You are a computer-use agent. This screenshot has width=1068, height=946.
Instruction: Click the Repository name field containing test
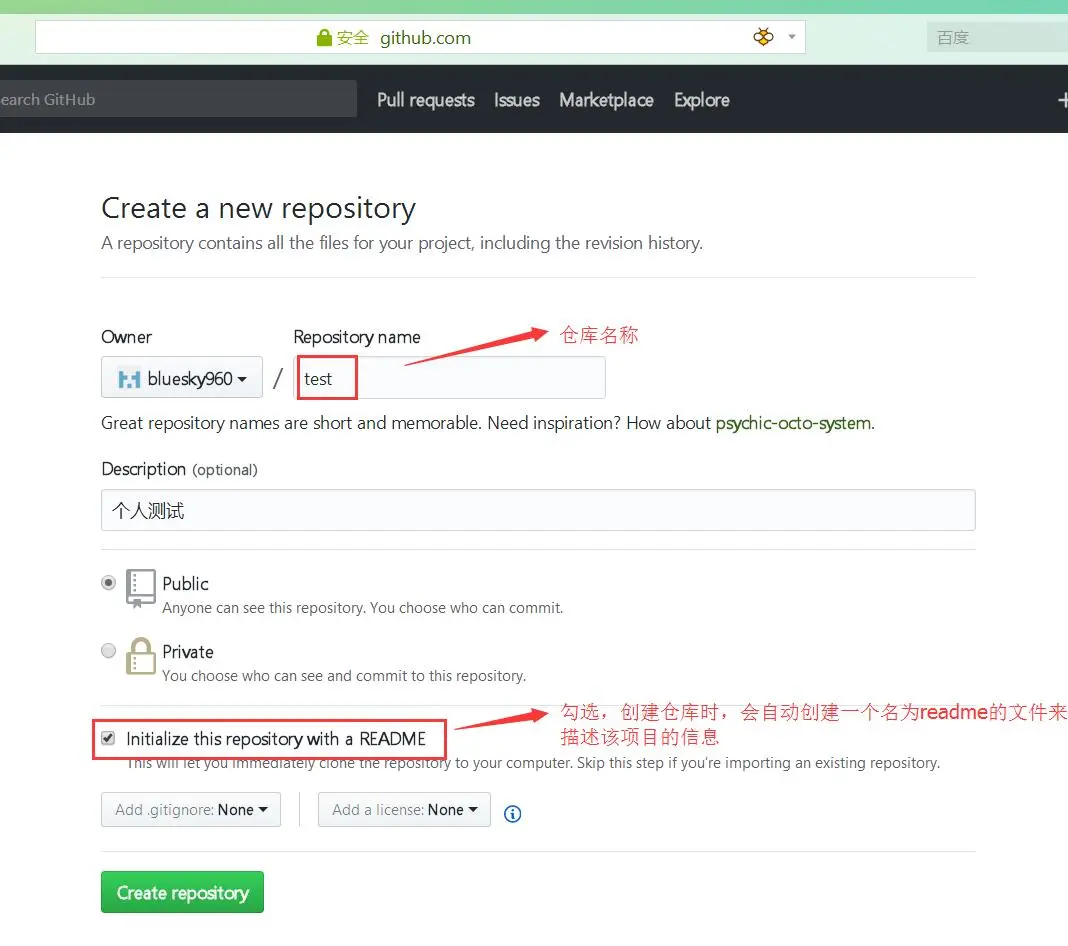coord(450,377)
